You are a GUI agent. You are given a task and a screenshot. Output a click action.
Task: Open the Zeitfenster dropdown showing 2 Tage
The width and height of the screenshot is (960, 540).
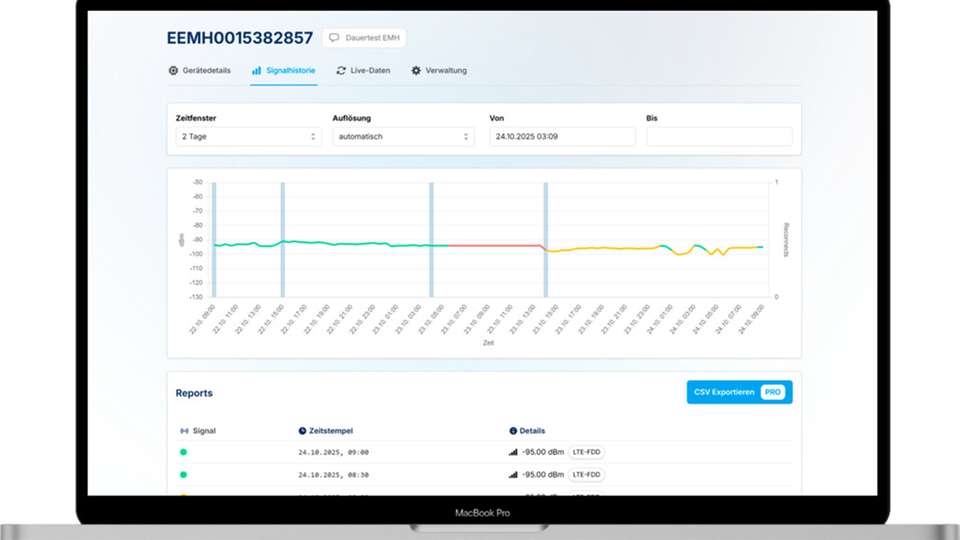click(x=248, y=137)
